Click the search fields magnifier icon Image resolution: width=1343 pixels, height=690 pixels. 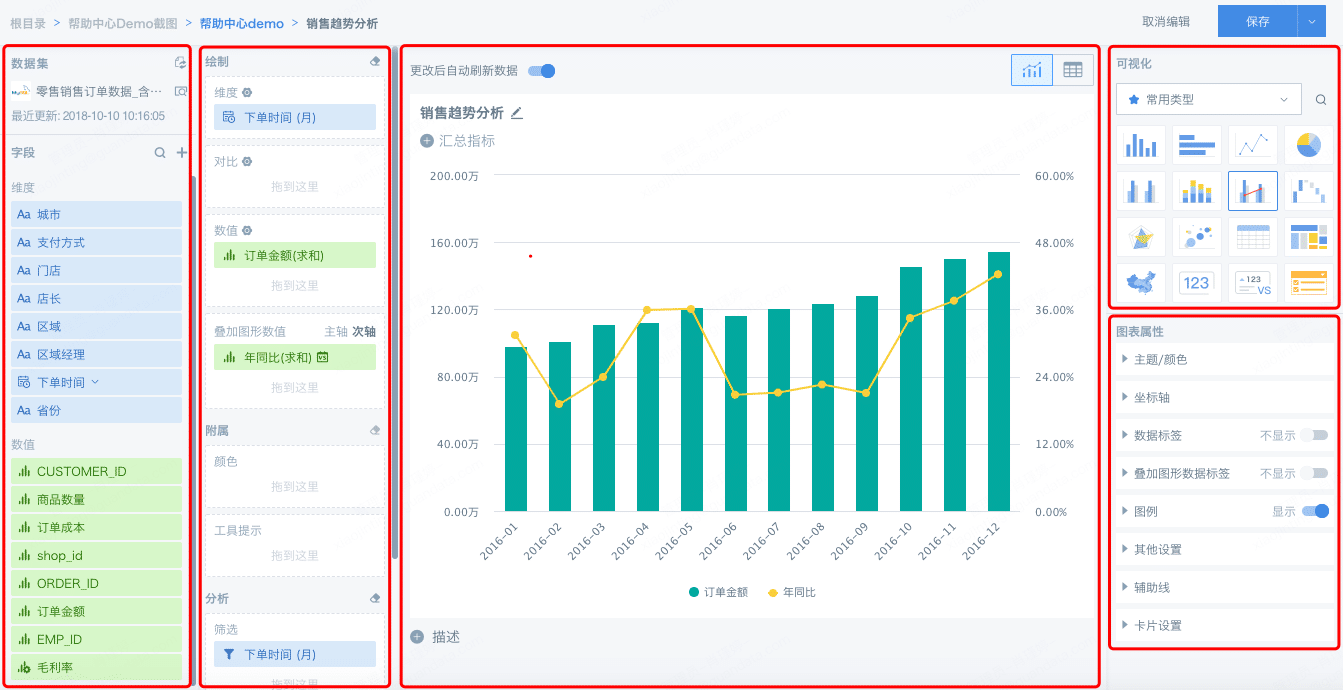[160, 153]
